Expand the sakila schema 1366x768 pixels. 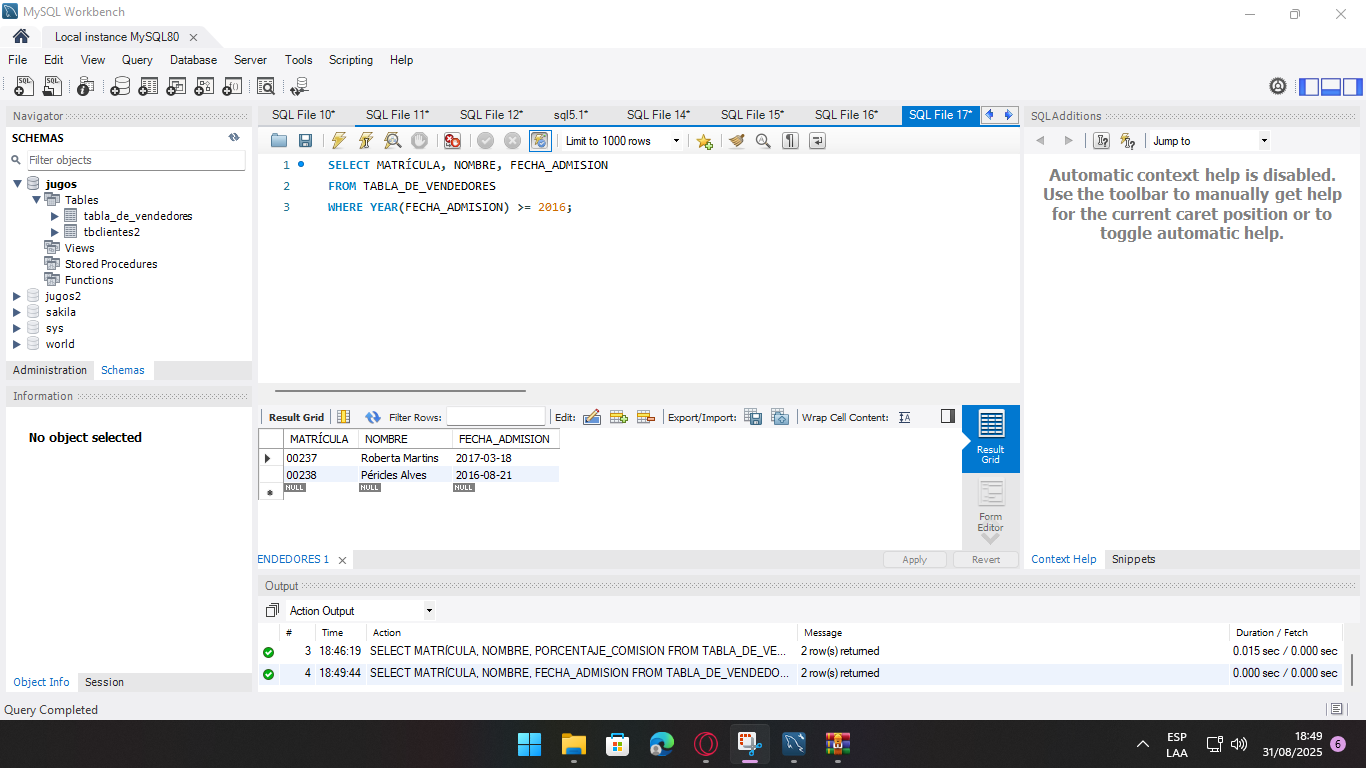[x=17, y=312]
